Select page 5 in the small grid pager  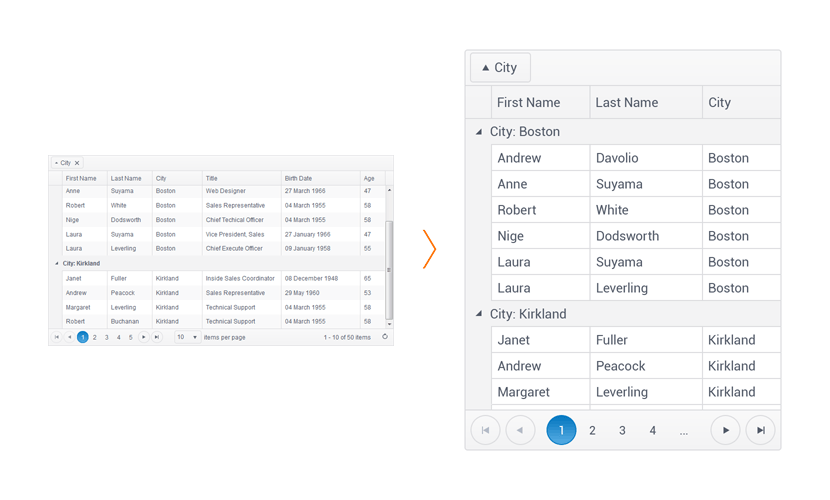pyautogui.click(x=130, y=338)
